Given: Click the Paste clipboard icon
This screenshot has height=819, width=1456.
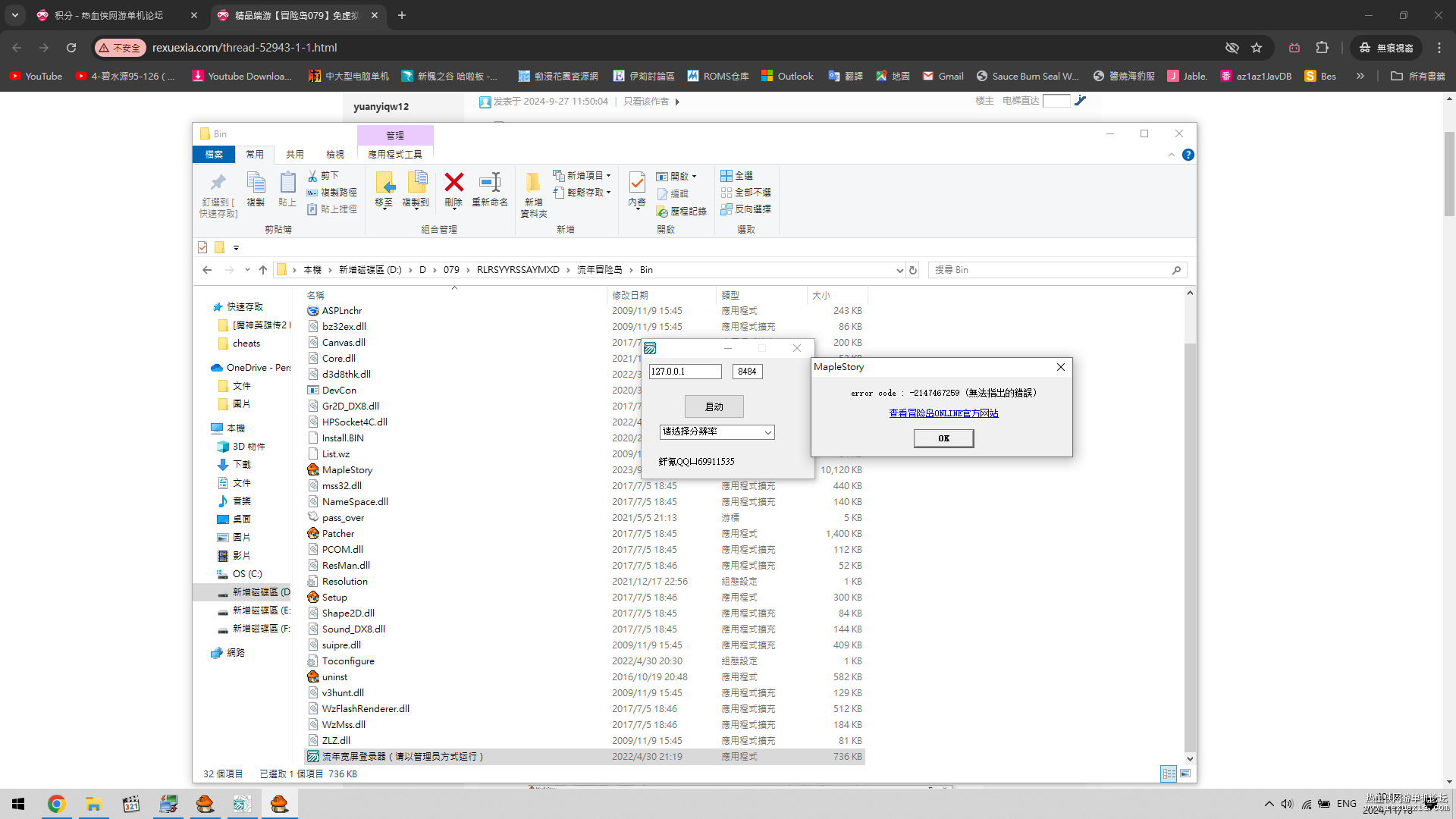Looking at the screenshot, I should click(287, 182).
